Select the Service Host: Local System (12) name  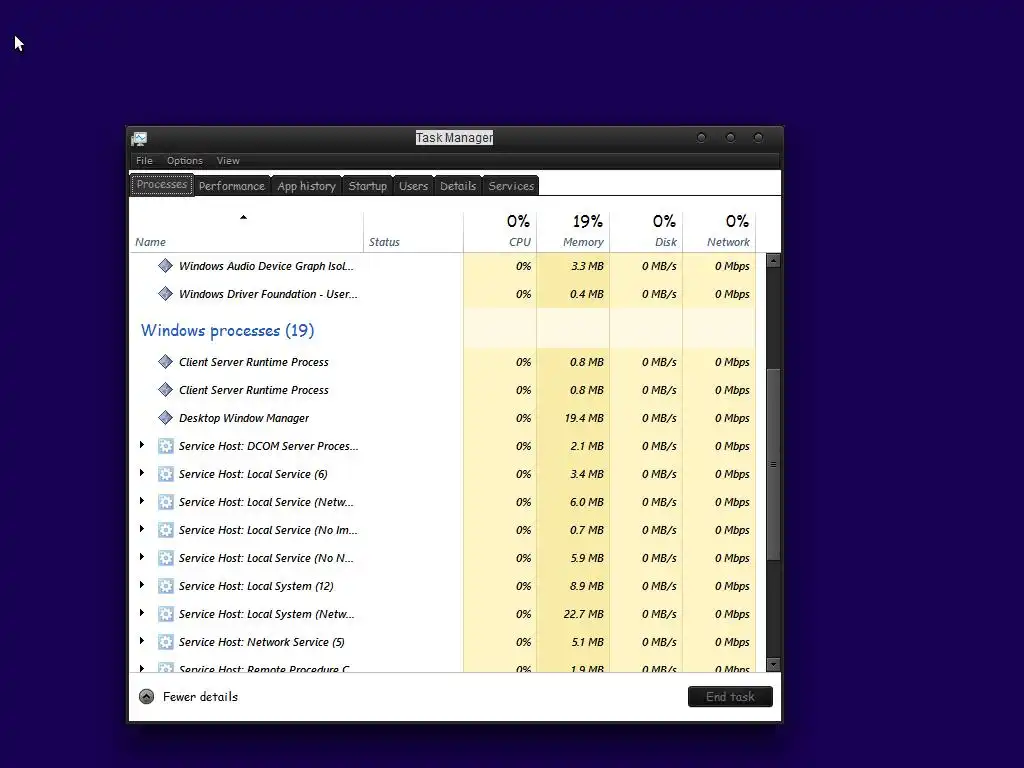[x=256, y=586]
